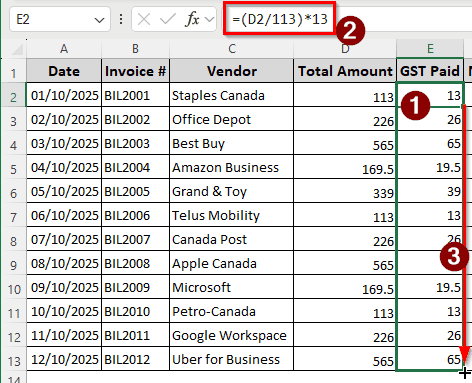Select Total Amount 169.5 for Amazon Business
The image size is (472, 383).
[345, 167]
